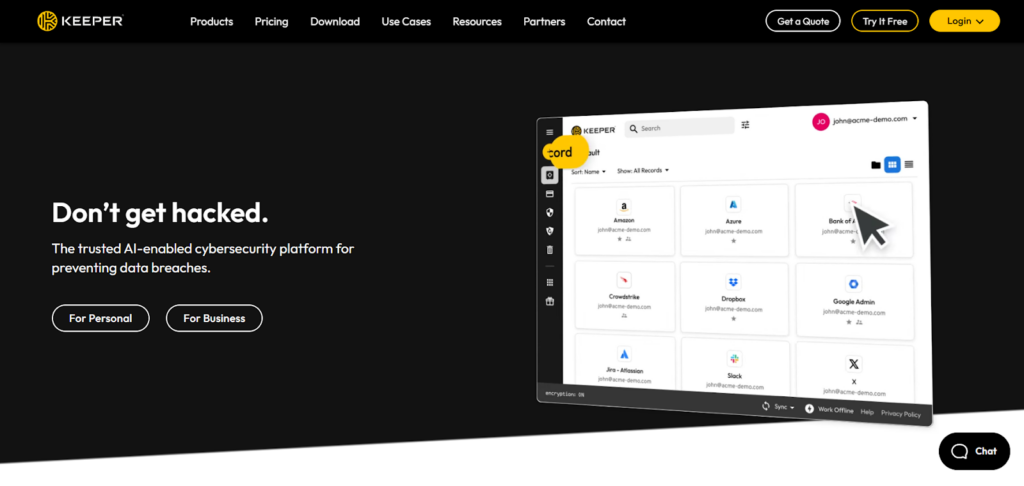The width and height of the screenshot is (1024, 486).
Task: Click the Jira - Atlassian logo icon
Action: (x=624, y=354)
